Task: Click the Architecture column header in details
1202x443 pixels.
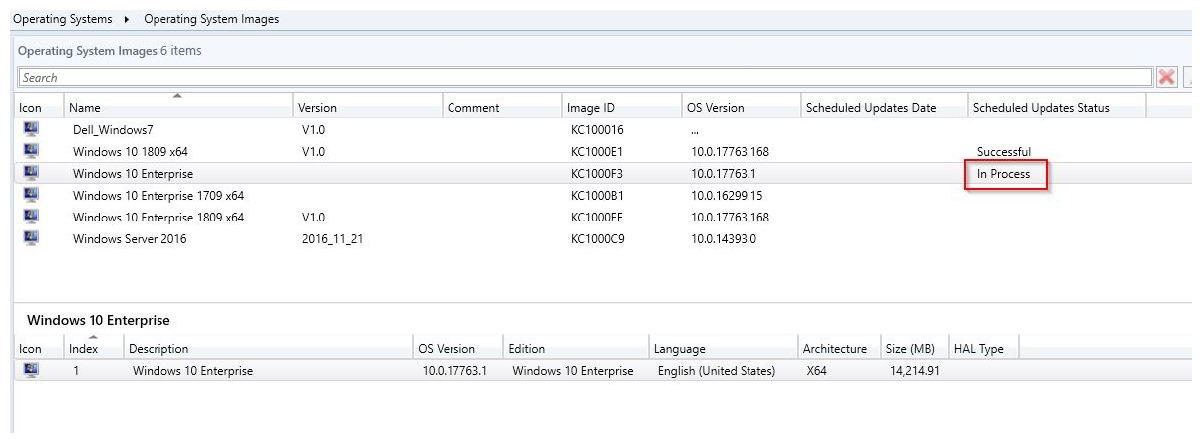Action: tap(834, 349)
